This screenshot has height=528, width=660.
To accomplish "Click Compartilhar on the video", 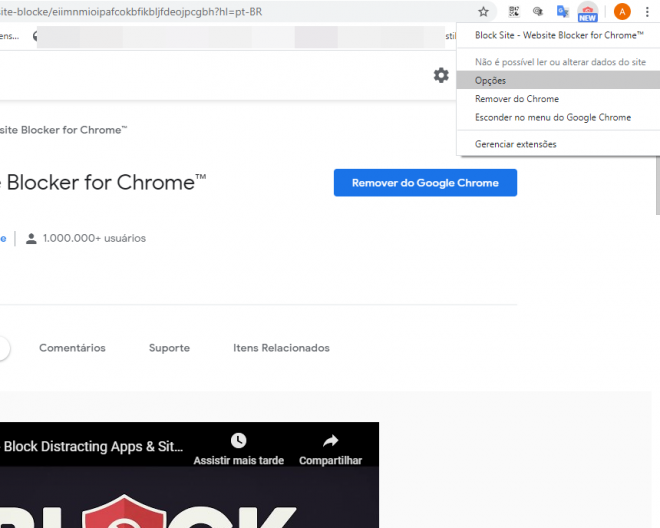I will click(x=330, y=449).
